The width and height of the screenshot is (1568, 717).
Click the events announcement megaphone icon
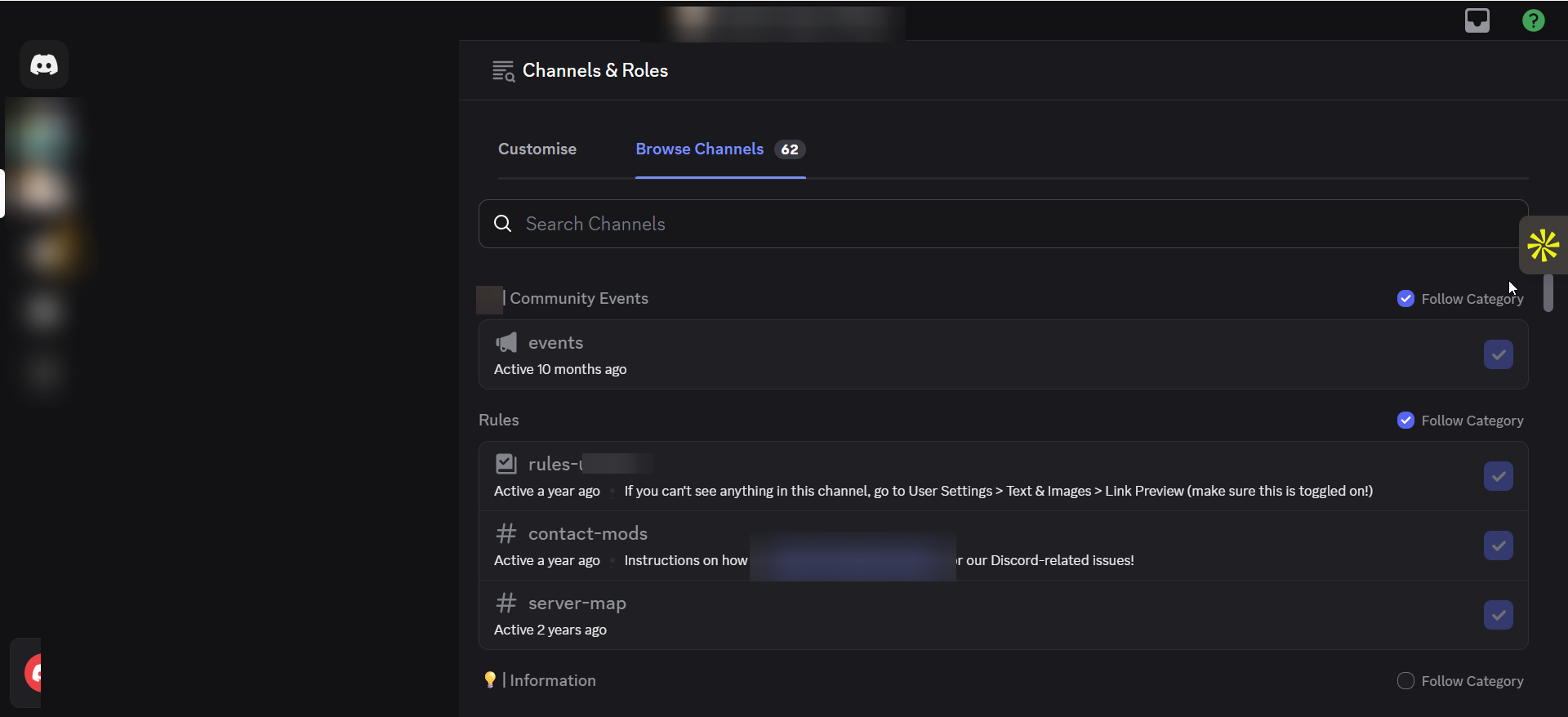coord(506,342)
